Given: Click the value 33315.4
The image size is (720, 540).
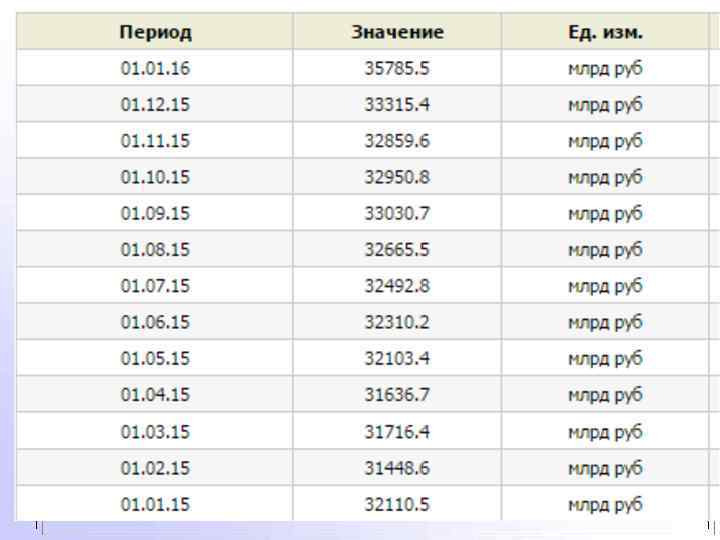Looking at the screenshot, I should 397,105.
